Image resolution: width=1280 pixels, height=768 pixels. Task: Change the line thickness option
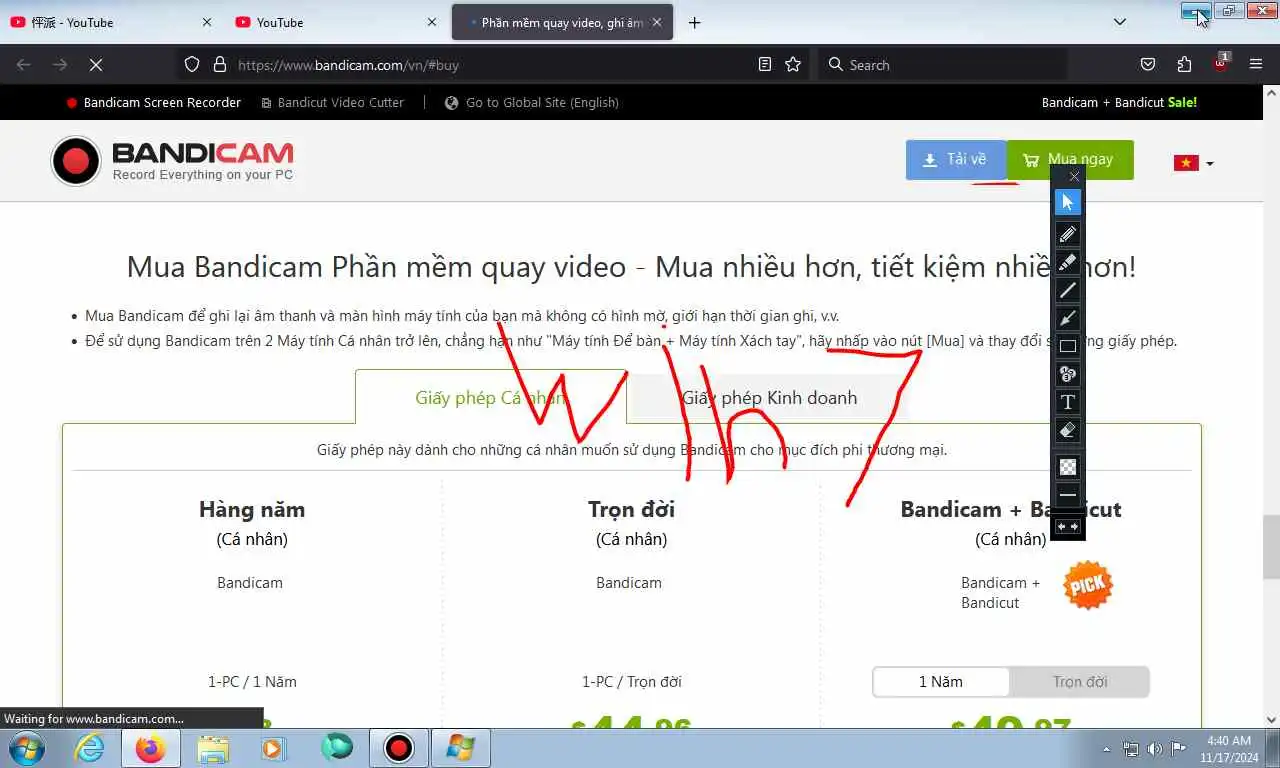pyautogui.click(x=1067, y=495)
